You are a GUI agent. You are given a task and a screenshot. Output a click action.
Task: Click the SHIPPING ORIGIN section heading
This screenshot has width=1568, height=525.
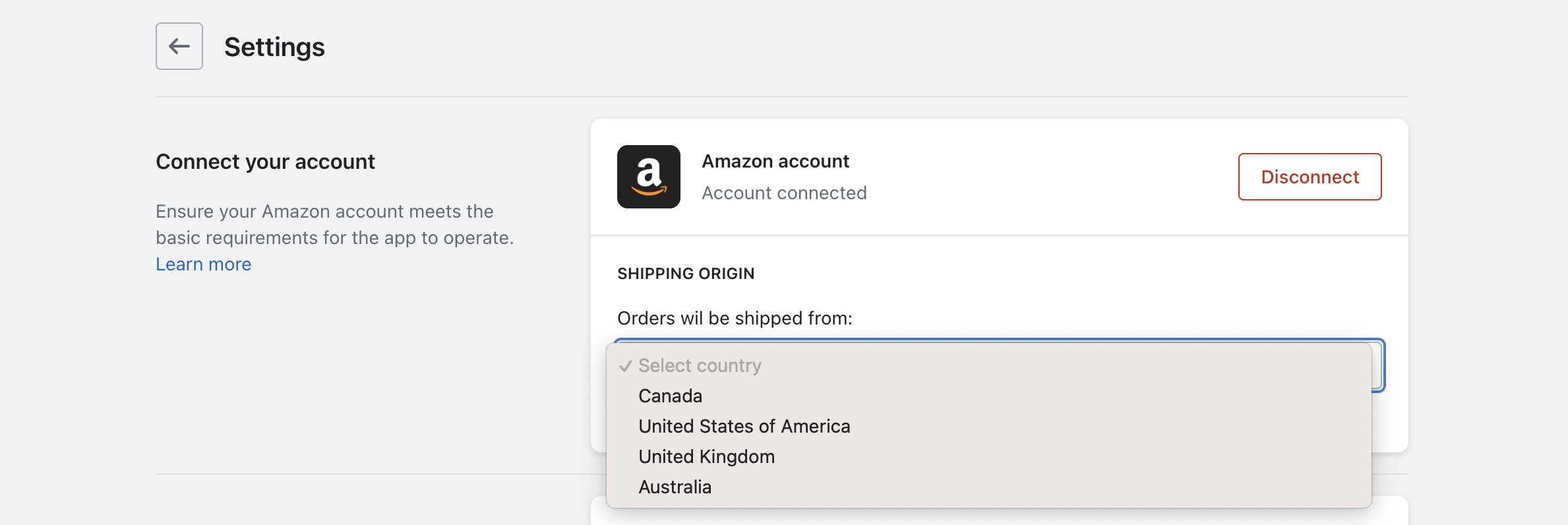point(686,274)
